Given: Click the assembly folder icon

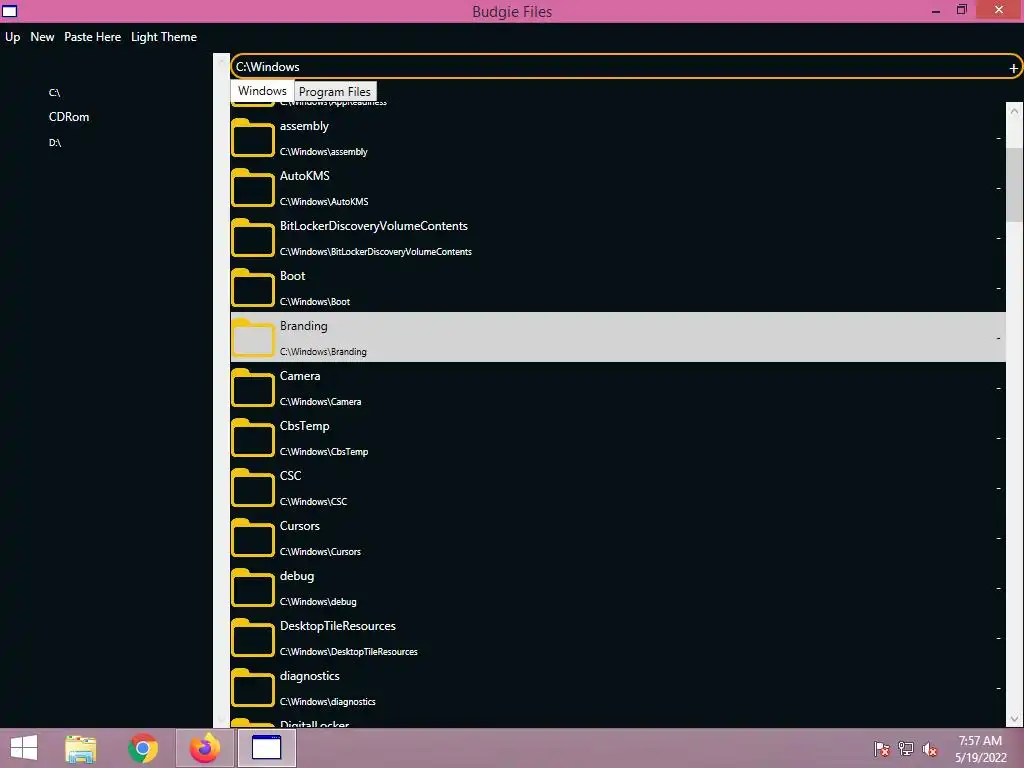Looking at the screenshot, I should pyautogui.click(x=253, y=138).
